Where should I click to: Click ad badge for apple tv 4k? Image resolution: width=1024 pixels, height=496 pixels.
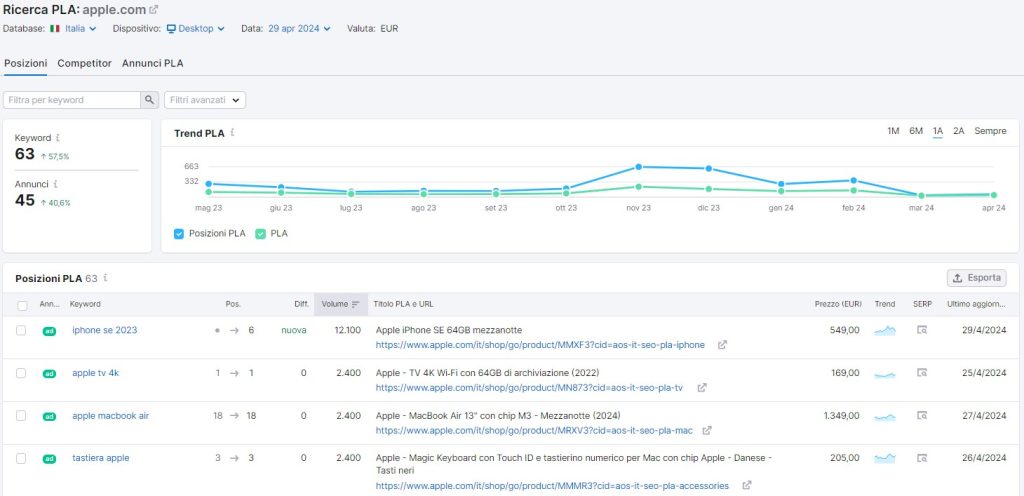point(49,374)
